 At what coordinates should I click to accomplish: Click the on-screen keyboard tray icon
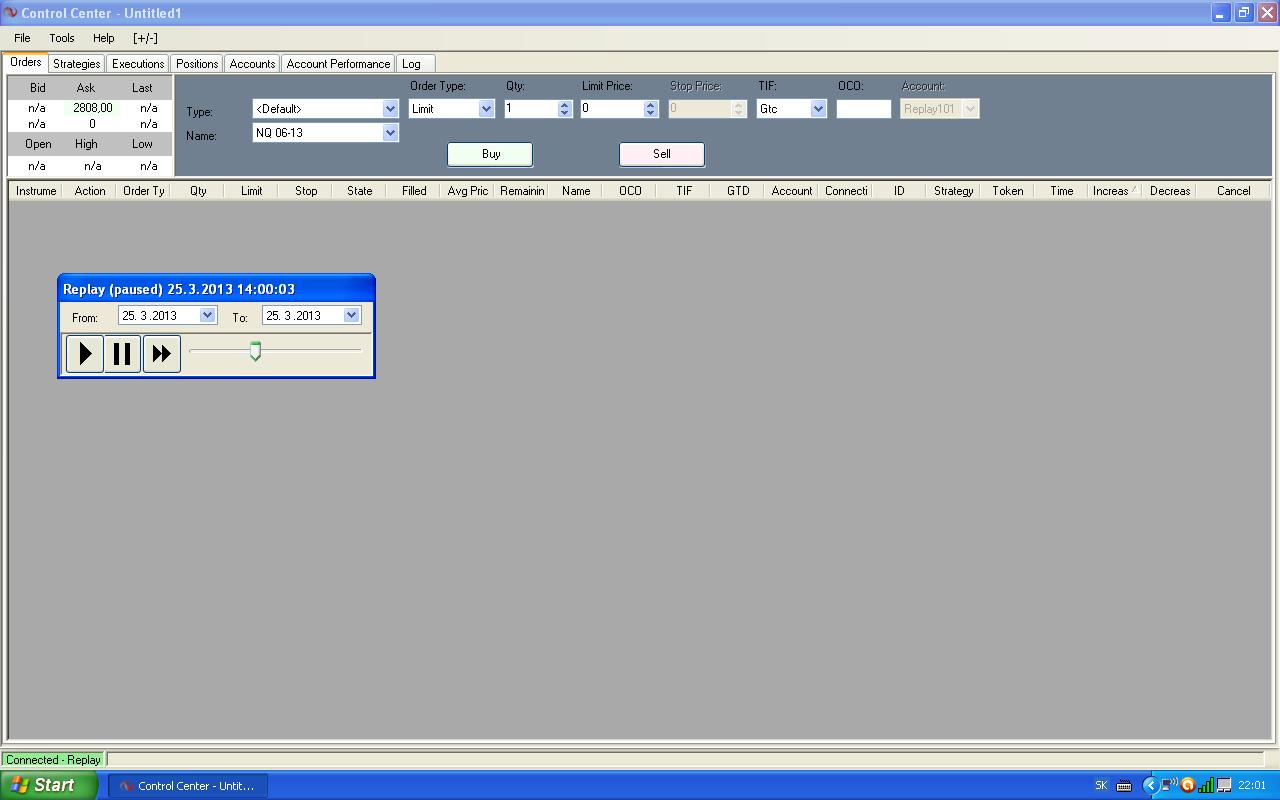tap(1124, 786)
